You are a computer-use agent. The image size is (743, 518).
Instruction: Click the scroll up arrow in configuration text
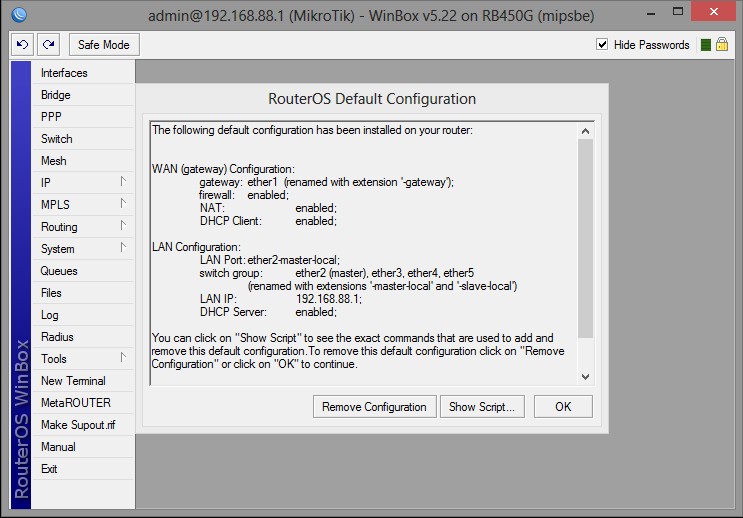coord(585,131)
